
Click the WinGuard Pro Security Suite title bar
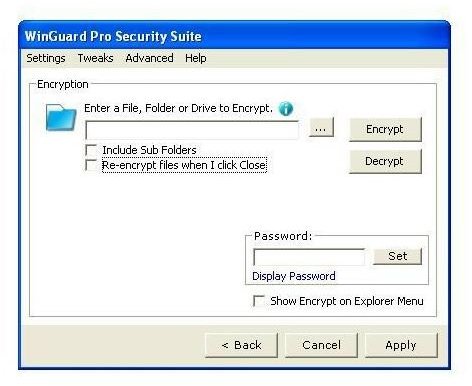[234, 36]
